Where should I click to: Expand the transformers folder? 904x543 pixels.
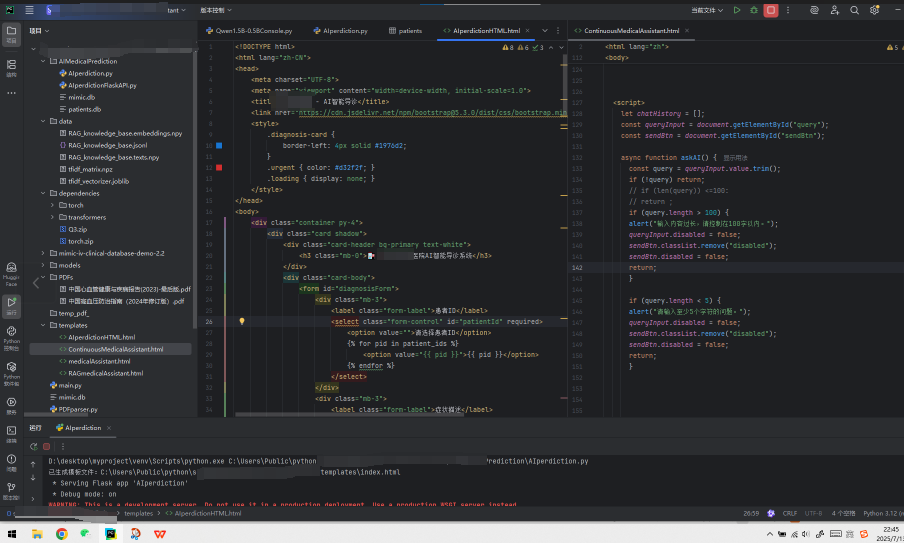(x=52, y=217)
